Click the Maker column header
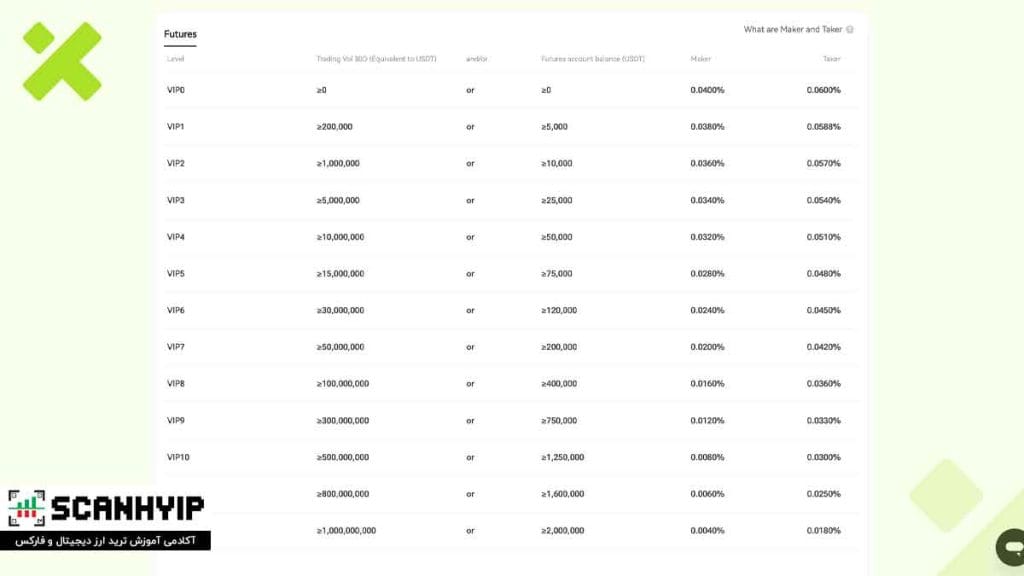 (701, 59)
